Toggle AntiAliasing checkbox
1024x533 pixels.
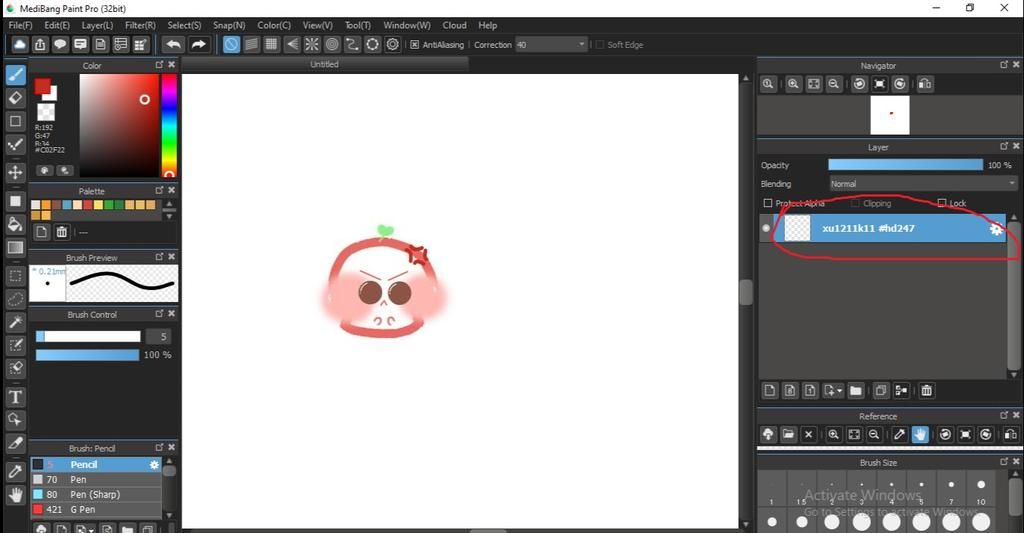414,44
